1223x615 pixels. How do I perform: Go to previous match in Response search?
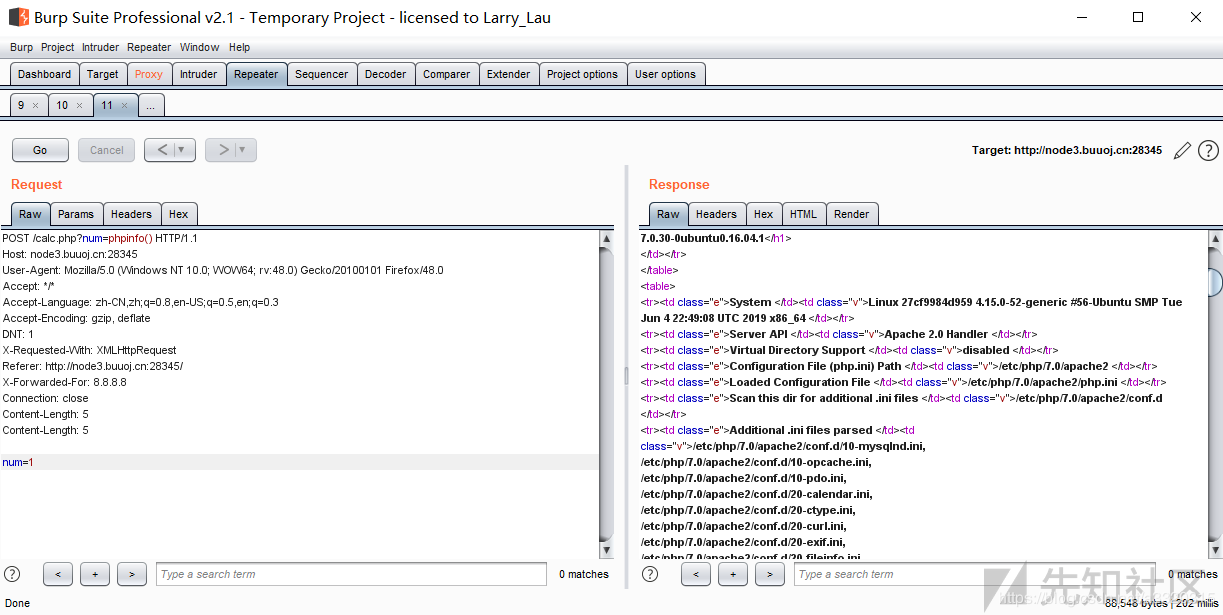[x=696, y=574]
